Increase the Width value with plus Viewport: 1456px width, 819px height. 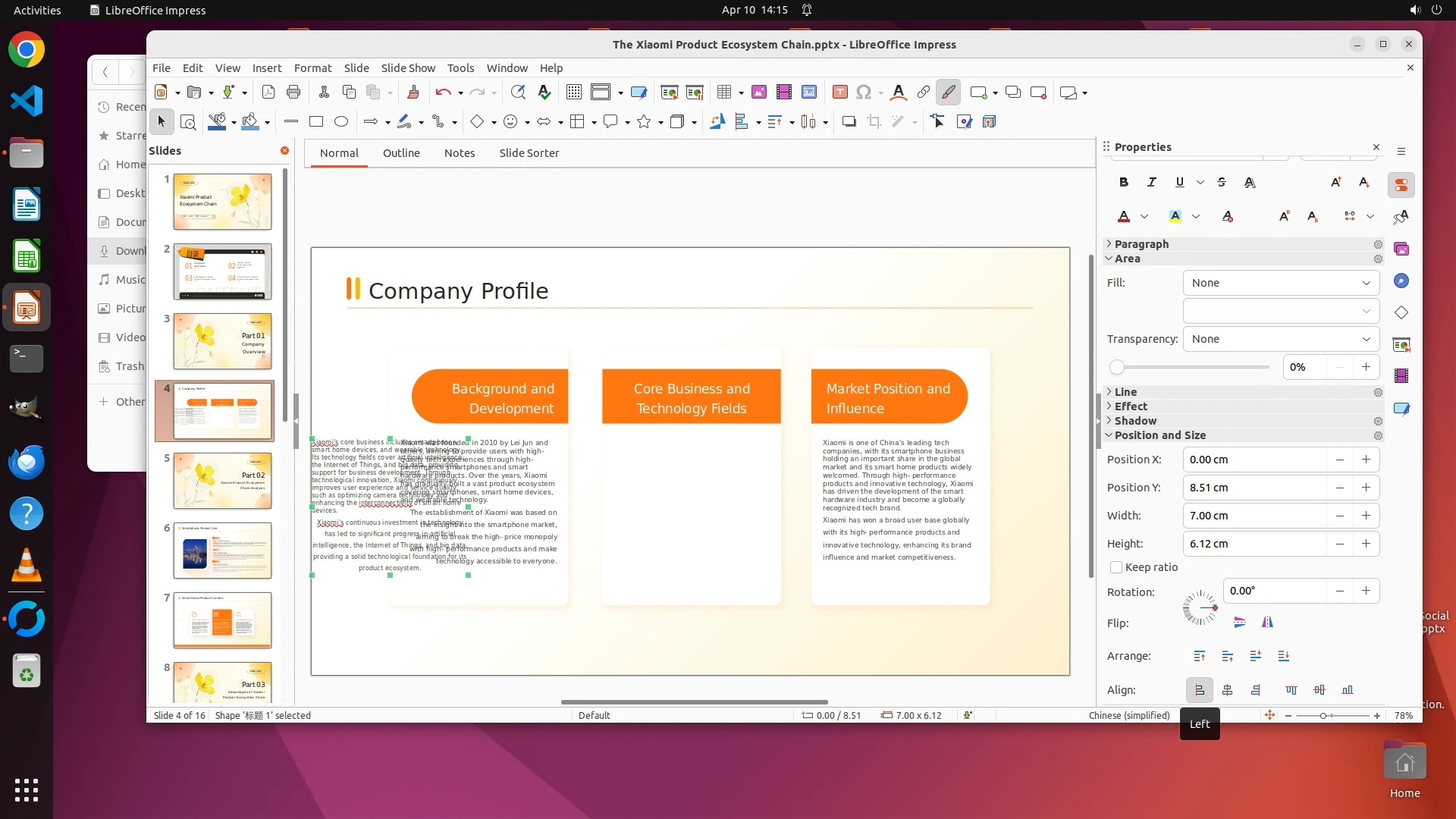1366,516
